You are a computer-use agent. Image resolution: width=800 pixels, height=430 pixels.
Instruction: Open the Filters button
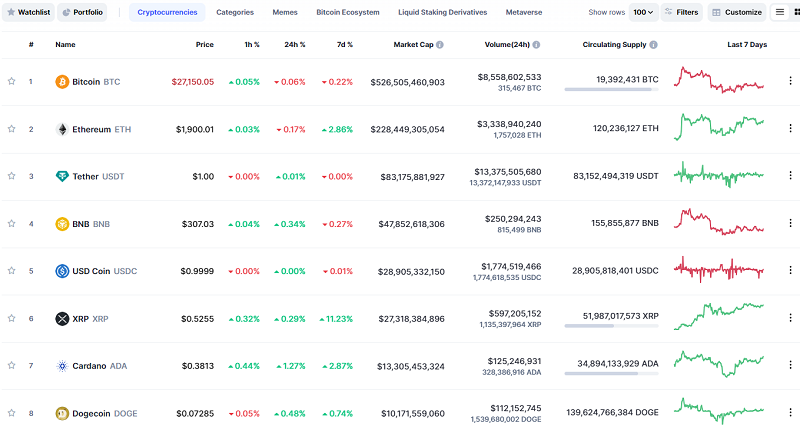click(681, 13)
